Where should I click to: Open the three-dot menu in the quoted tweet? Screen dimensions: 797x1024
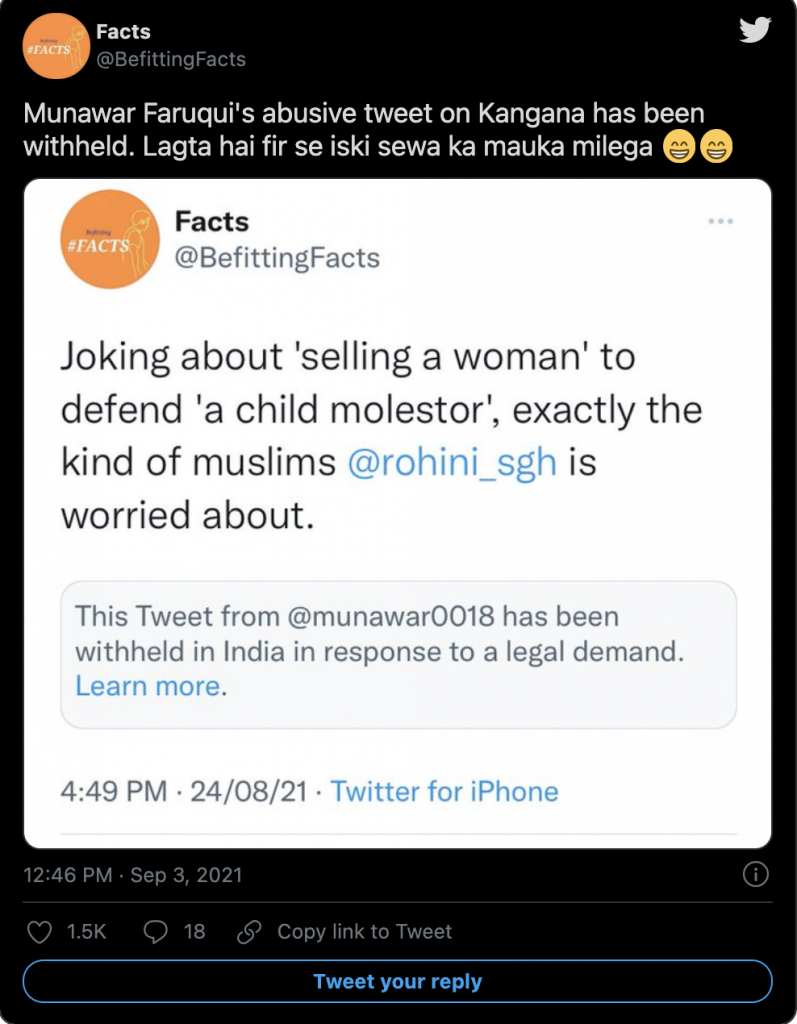[x=722, y=222]
